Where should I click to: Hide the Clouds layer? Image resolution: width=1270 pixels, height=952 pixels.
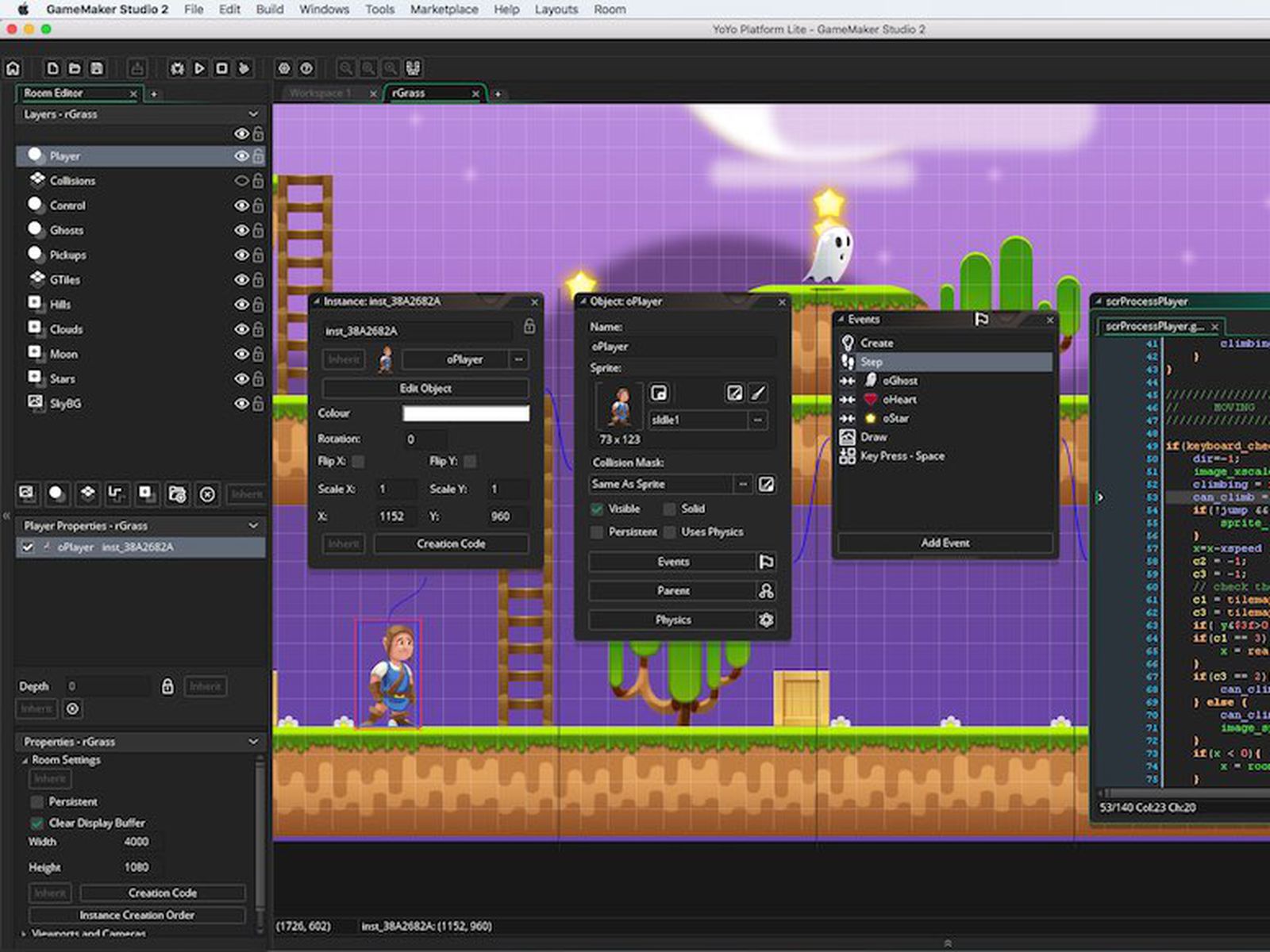(242, 328)
